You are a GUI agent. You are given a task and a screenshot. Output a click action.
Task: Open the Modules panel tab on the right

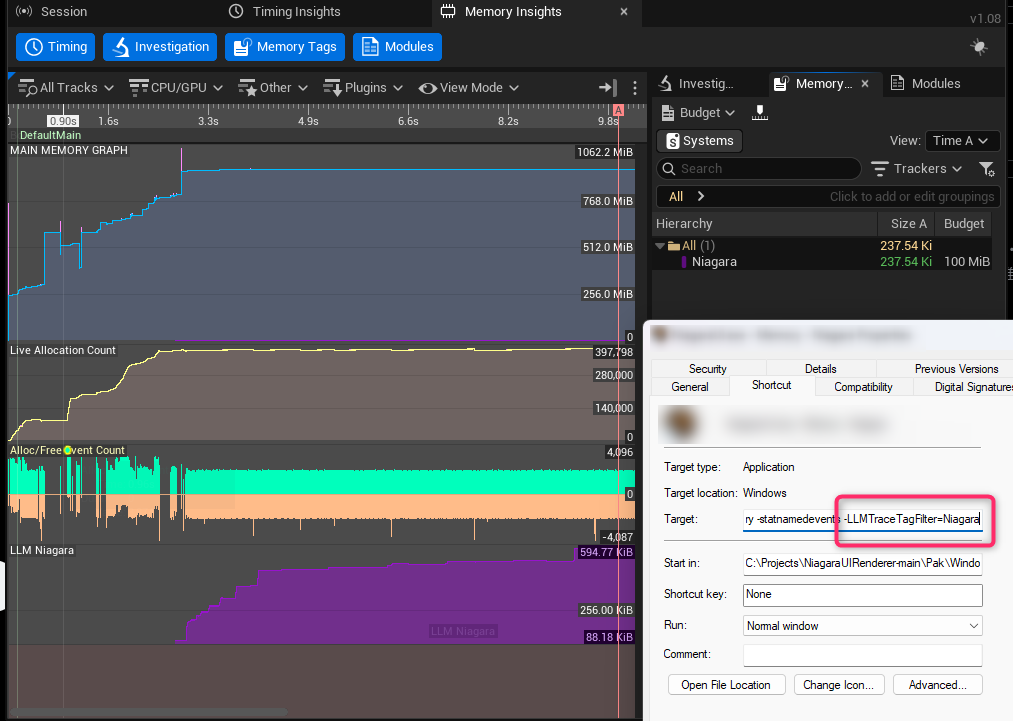[x=926, y=83]
